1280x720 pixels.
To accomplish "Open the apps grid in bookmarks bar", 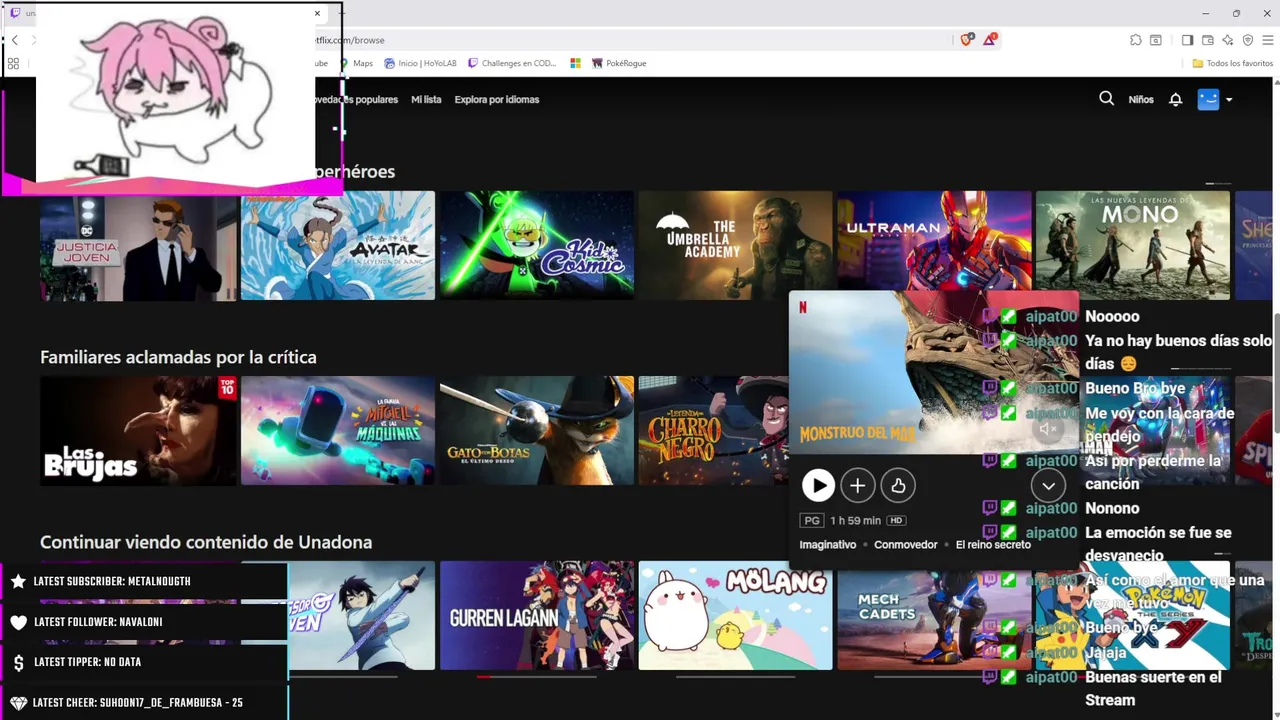I will pyautogui.click(x=13, y=63).
